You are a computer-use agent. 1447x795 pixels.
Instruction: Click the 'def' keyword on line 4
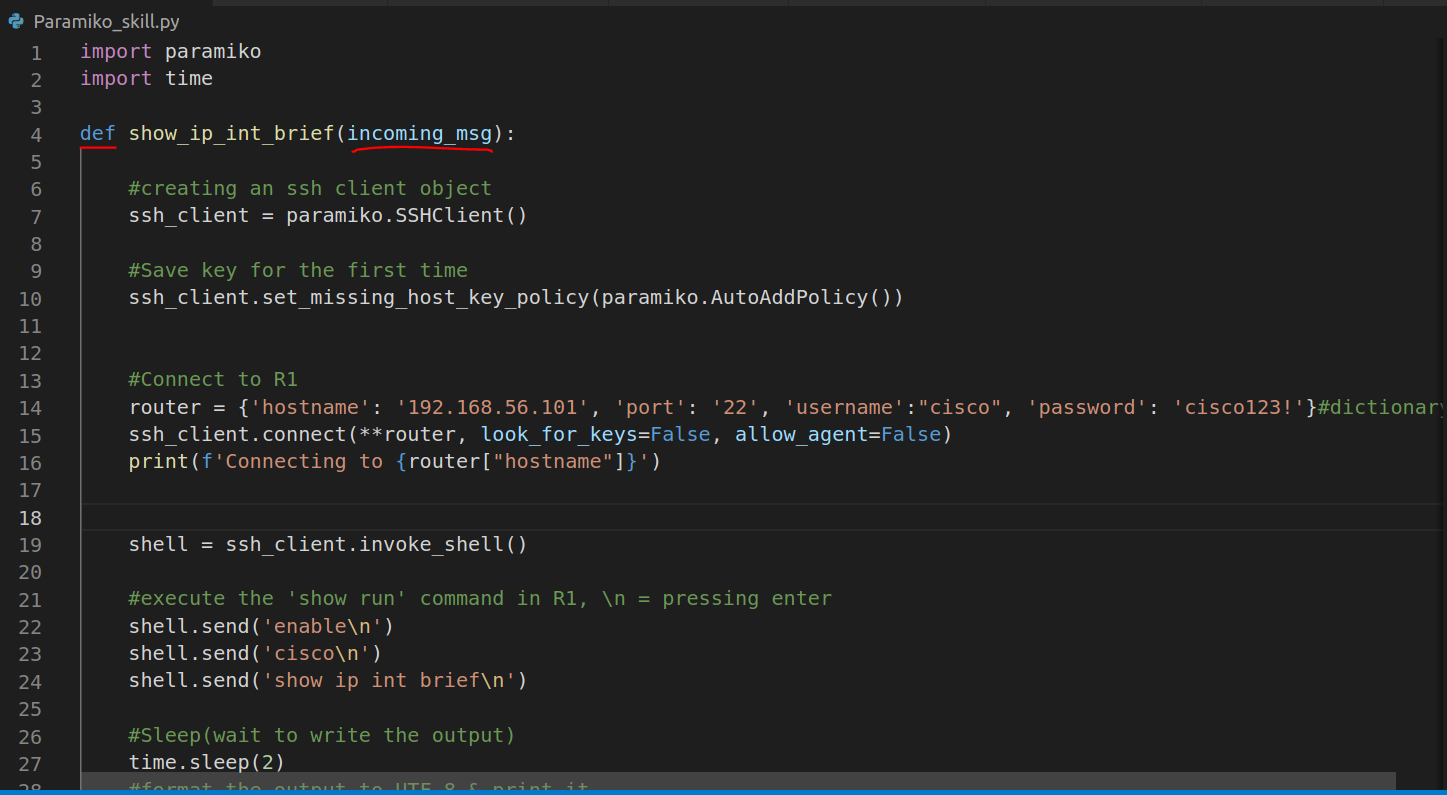coord(98,133)
